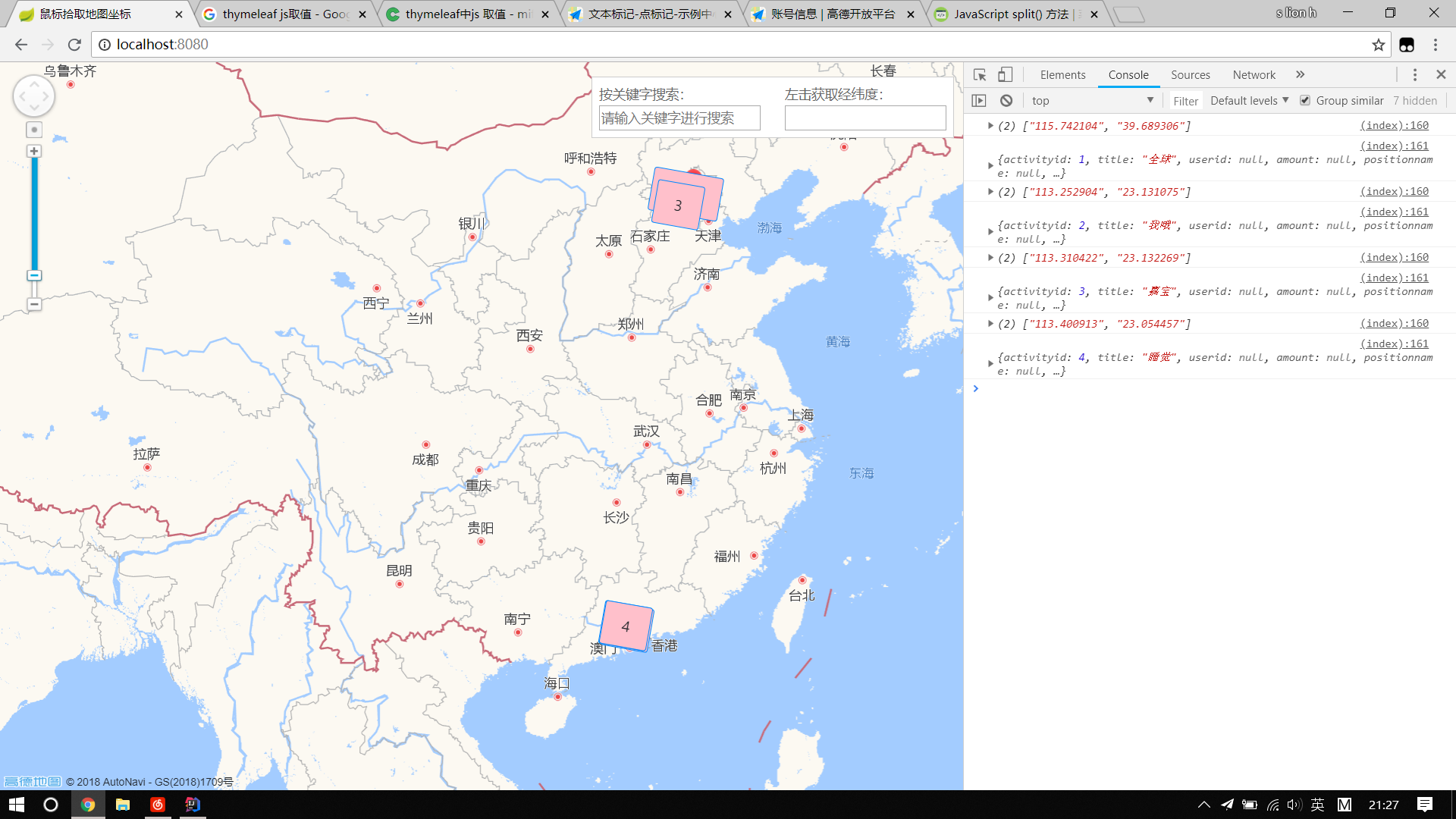
Task: Click the inspect element picker icon
Action: pos(980,74)
